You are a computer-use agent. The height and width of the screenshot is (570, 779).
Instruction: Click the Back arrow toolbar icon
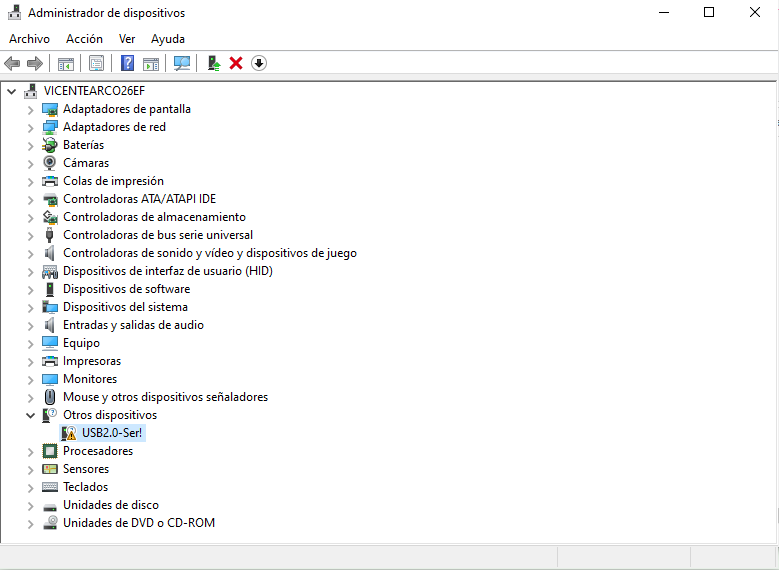tap(12, 63)
